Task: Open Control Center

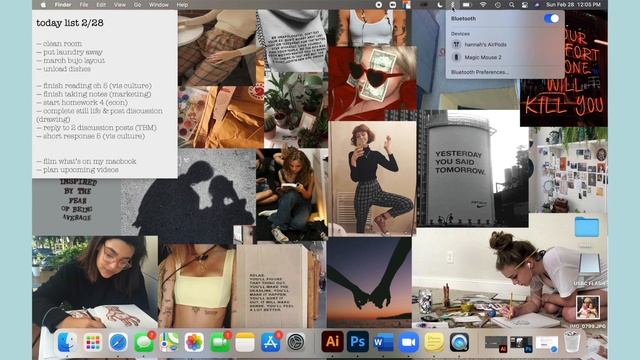Action: [524, 5]
